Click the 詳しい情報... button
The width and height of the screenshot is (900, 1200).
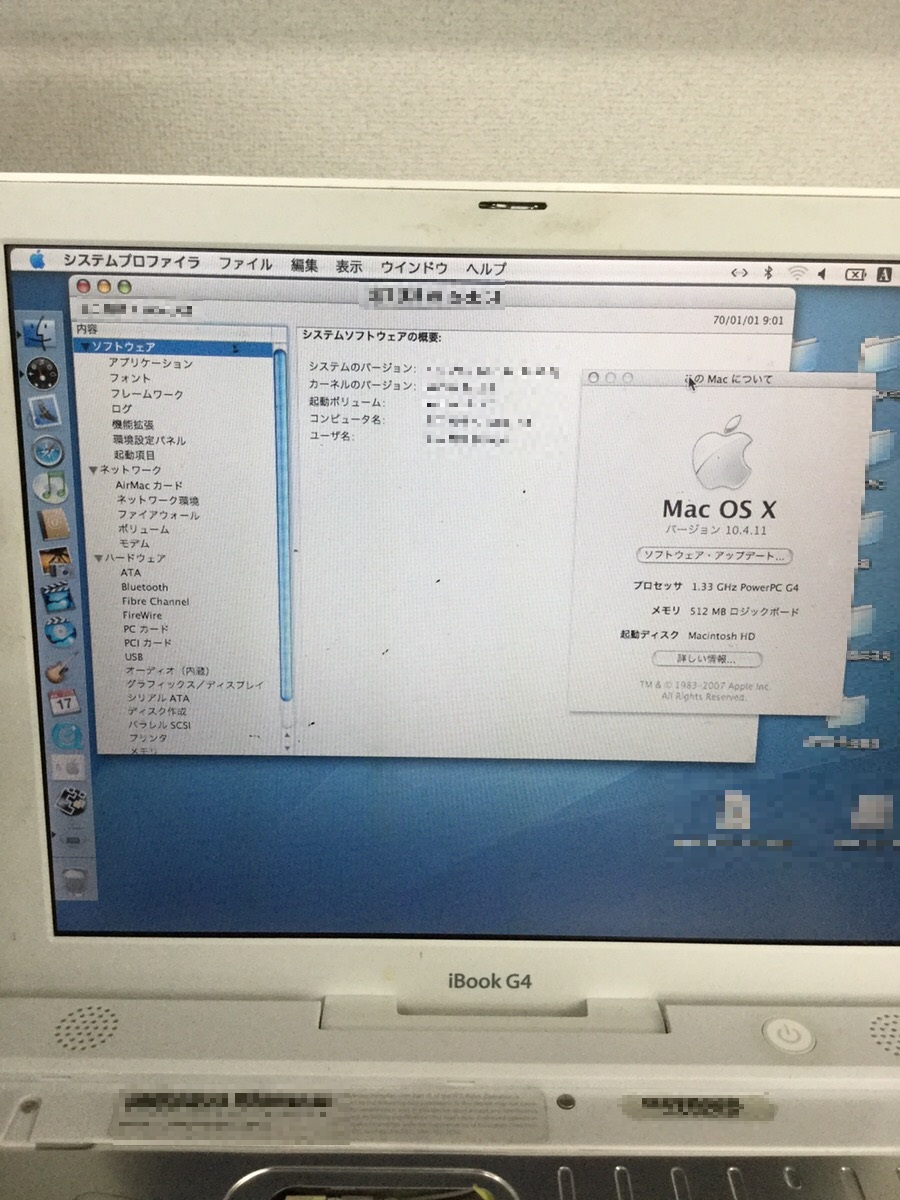[x=707, y=659]
